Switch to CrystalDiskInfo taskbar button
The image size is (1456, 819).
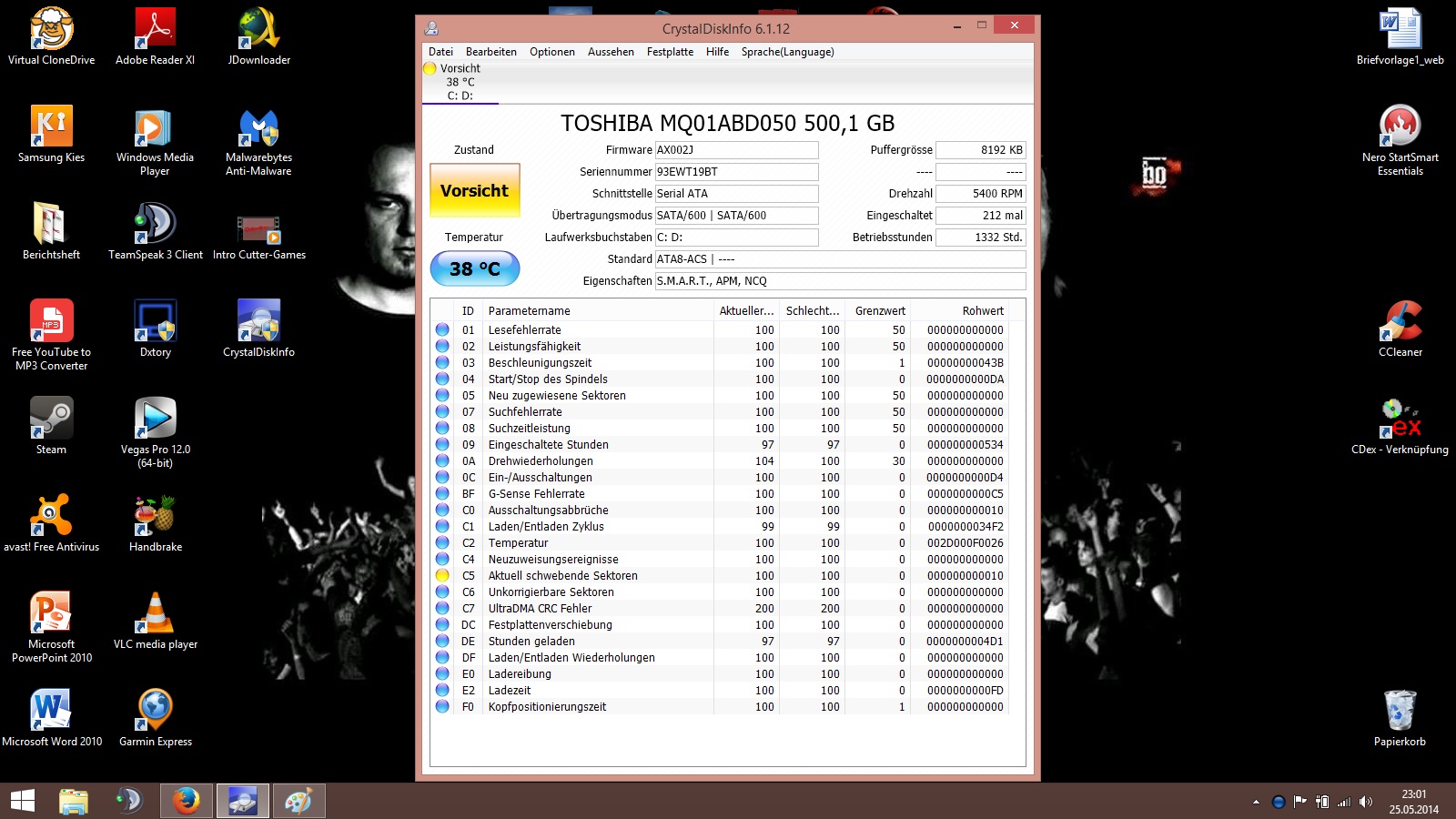pyautogui.click(x=243, y=801)
